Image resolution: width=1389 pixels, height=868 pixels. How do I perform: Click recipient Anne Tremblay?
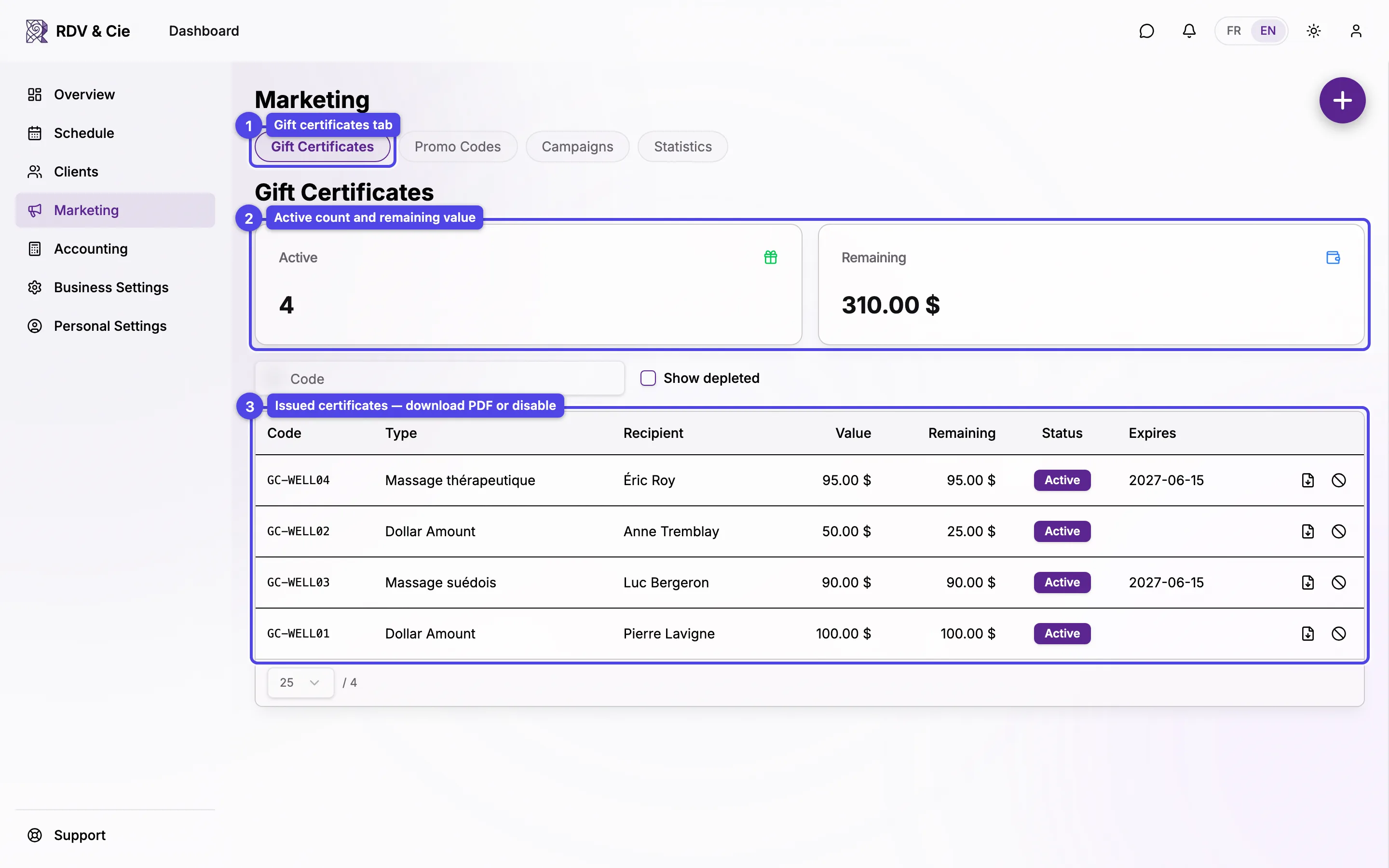pyautogui.click(x=671, y=531)
